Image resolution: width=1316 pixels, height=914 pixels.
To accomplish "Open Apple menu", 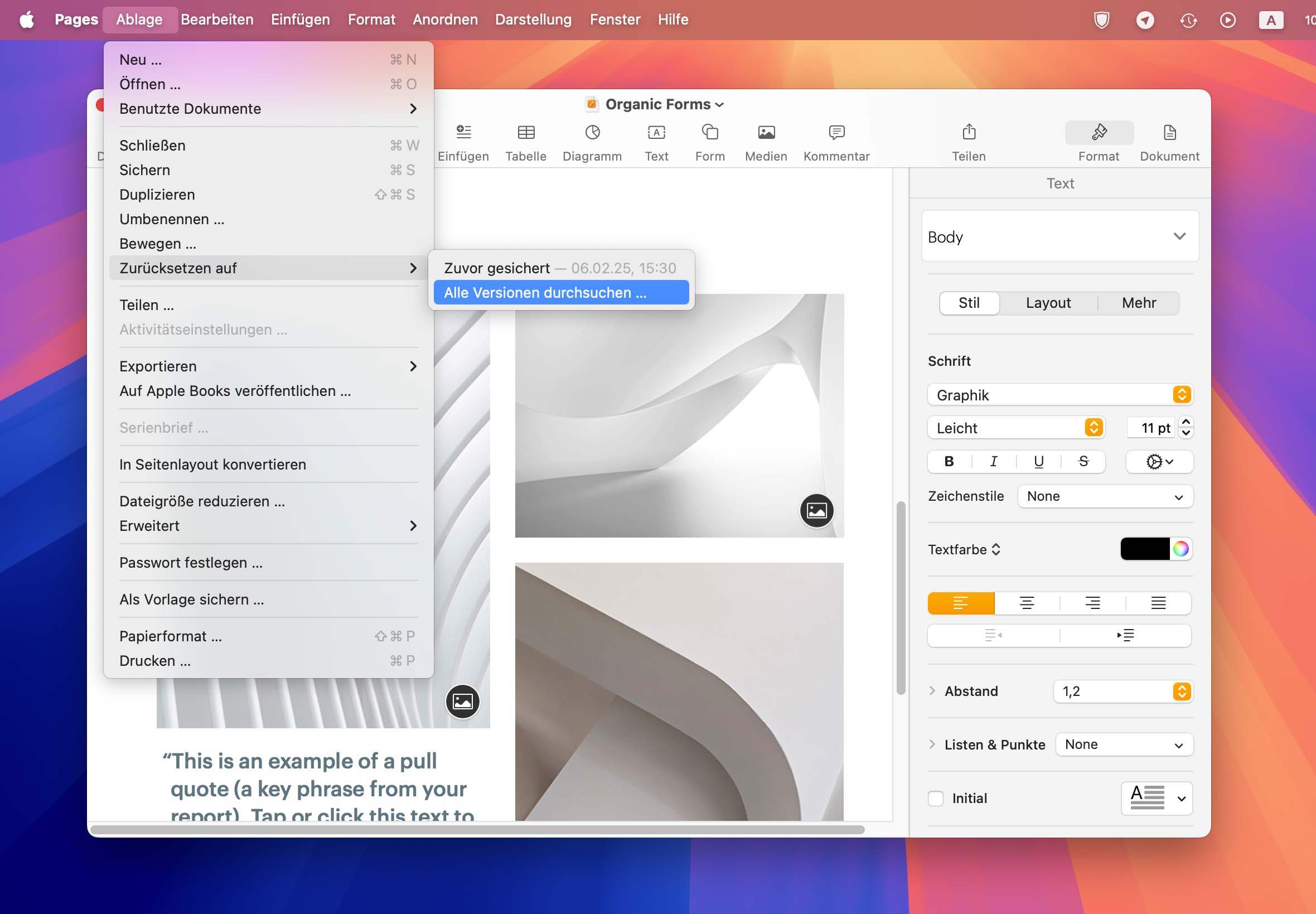I will tap(26, 20).
